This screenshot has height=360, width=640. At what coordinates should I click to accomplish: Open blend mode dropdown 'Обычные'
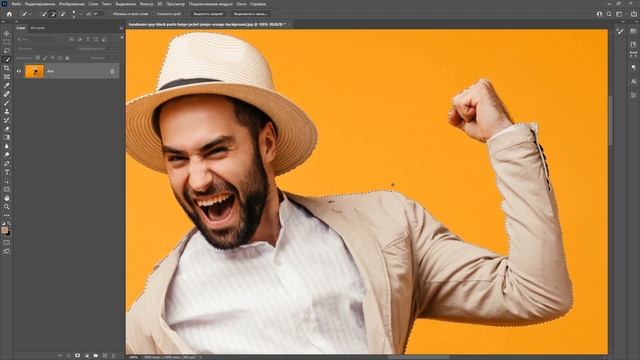[x=45, y=49]
